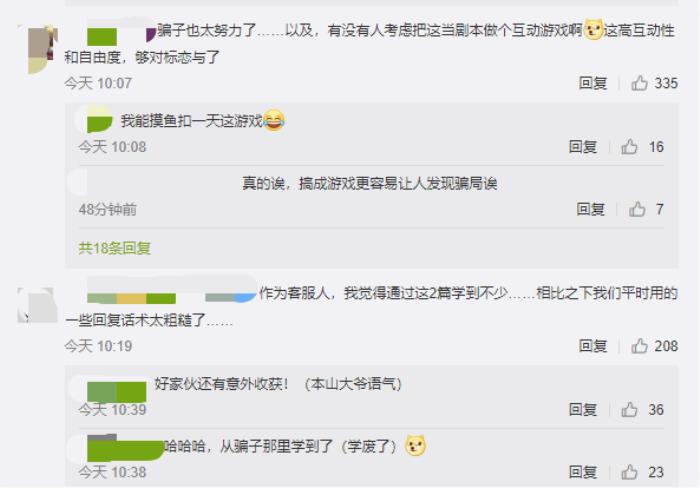Reply to the 今天 10:07 comment
The image size is (700, 488).
point(593,83)
